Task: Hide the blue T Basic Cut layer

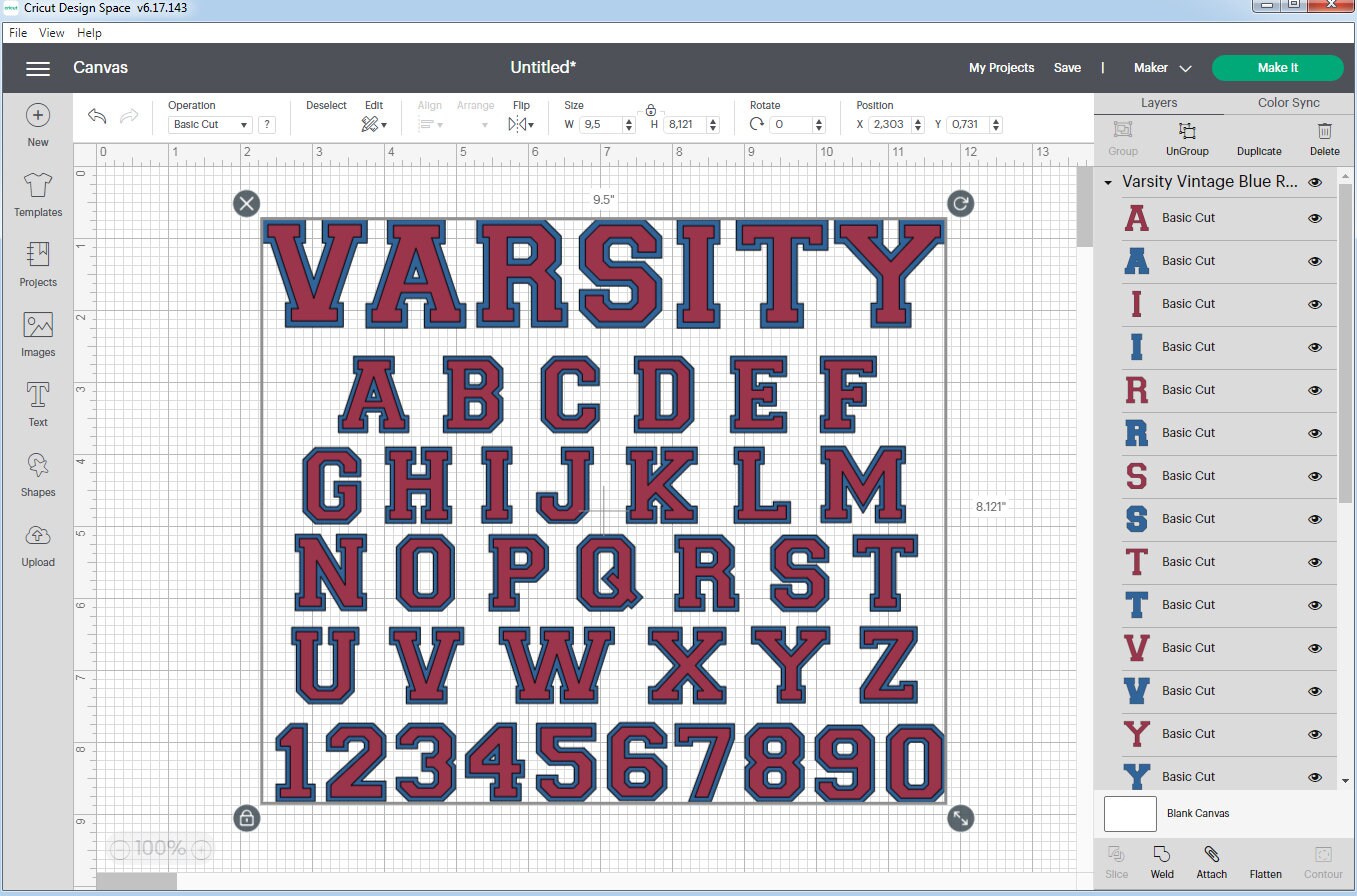Action: (x=1314, y=604)
